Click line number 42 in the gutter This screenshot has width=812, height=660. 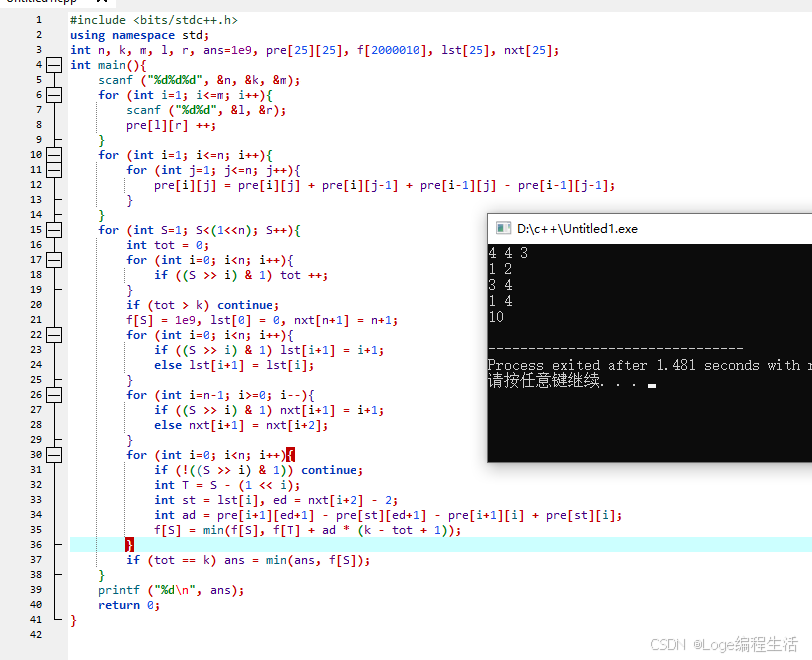click(x=36, y=635)
